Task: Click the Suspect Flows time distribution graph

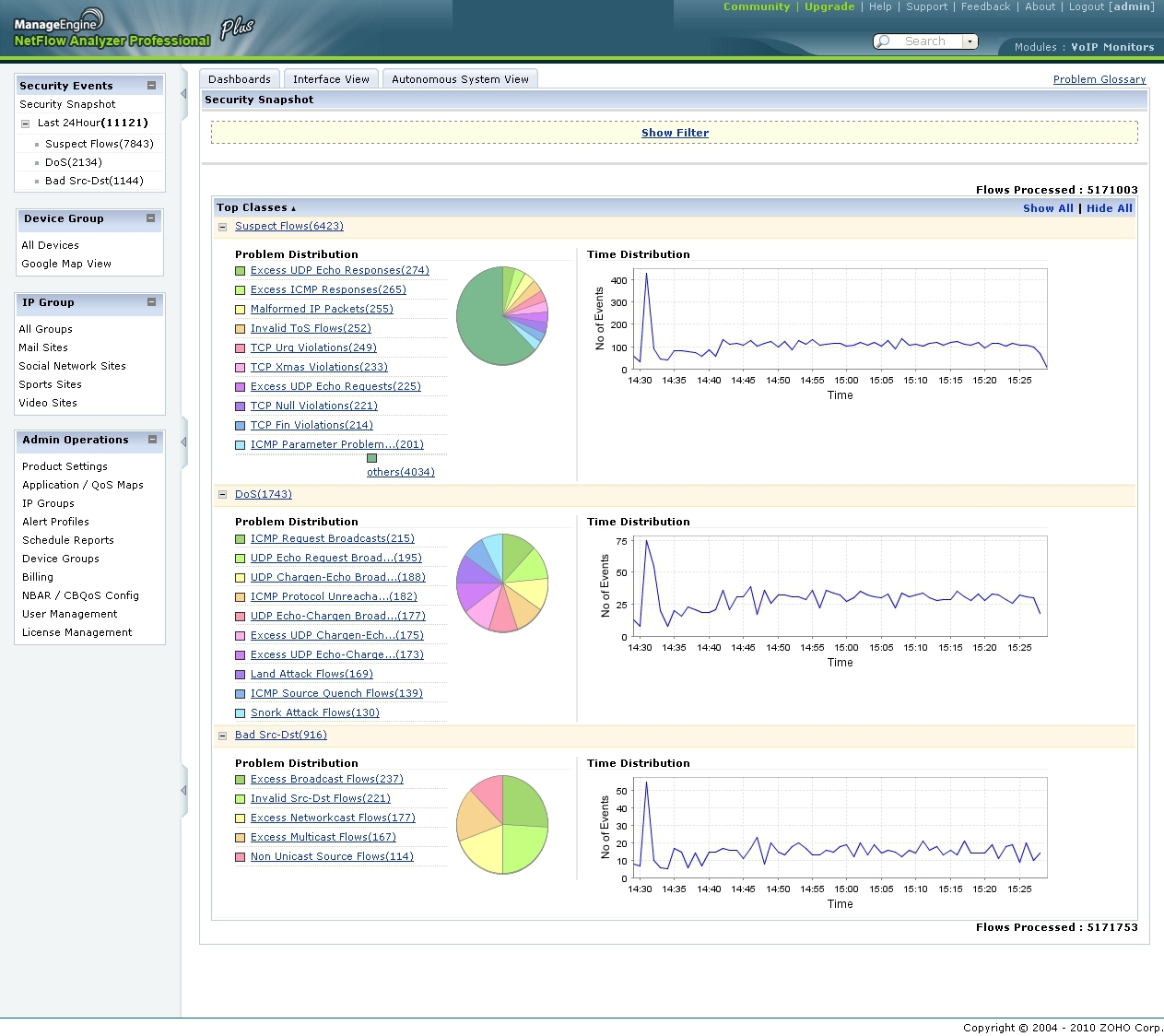Action: [822, 335]
